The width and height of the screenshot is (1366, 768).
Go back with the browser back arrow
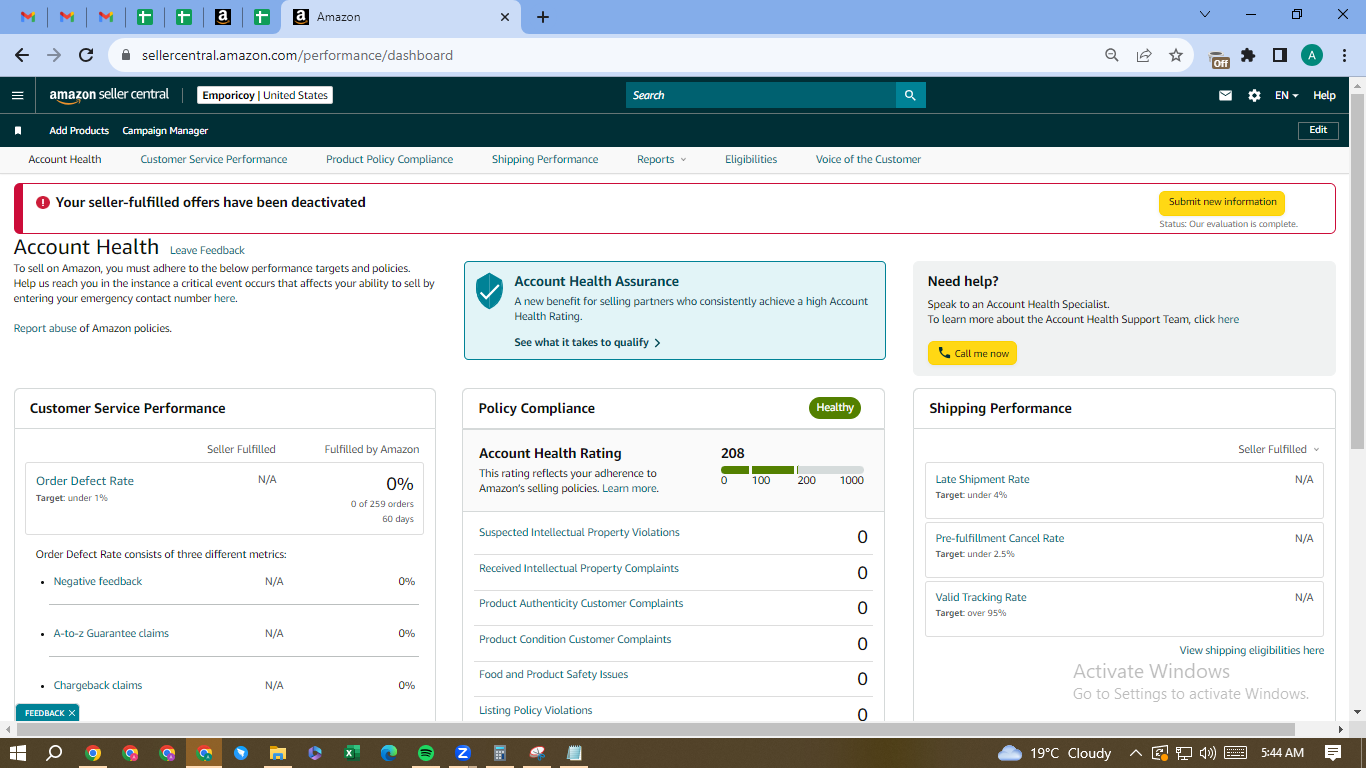click(x=22, y=55)
